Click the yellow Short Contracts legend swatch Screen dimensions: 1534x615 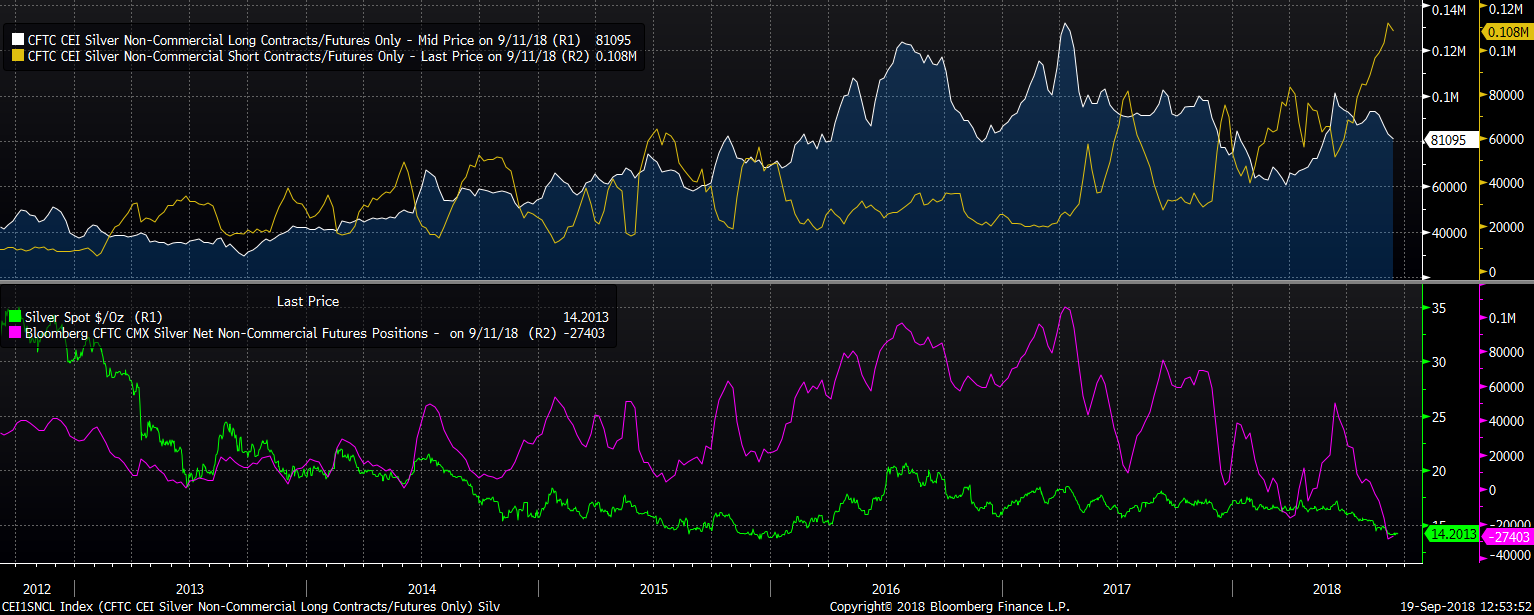tap(17, 57)
